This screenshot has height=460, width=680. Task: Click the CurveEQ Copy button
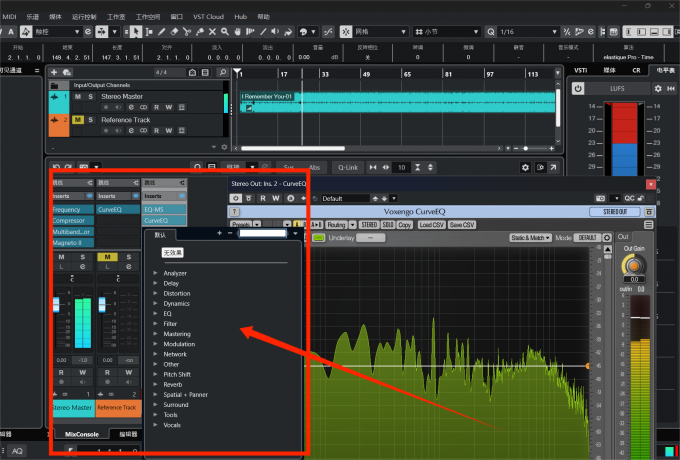tap(405, 225)
